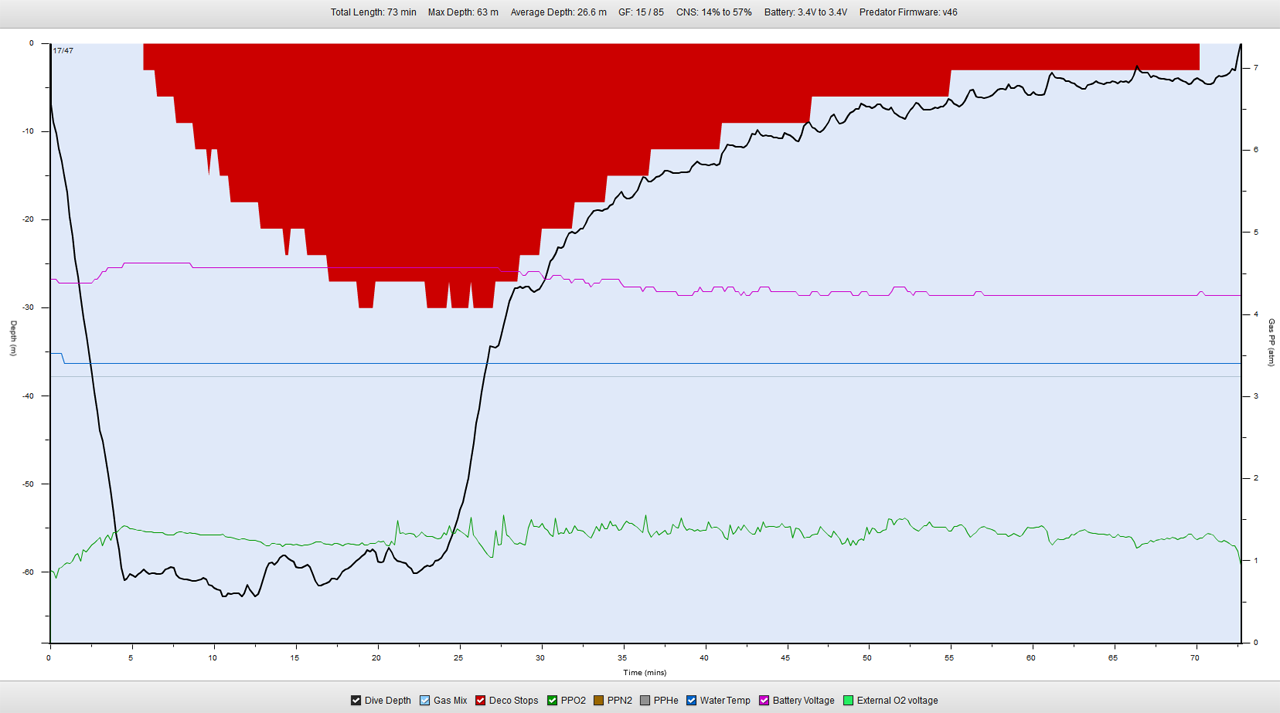Enable the PPN2 series checkbox
The image size is (1280, 713).
coord(599,701)
